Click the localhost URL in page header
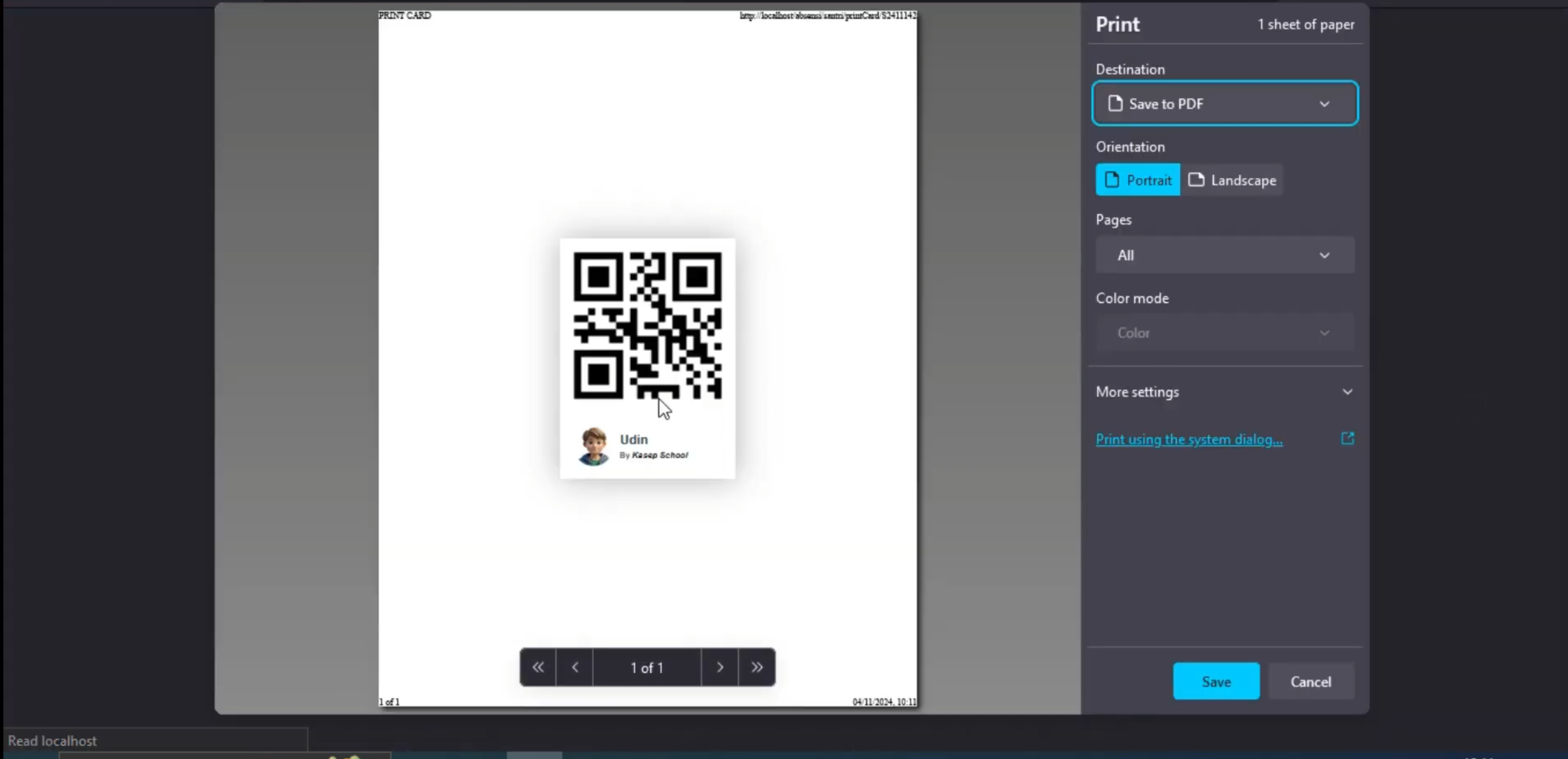Image resolution: width=1568 pixels, height=759 pixels. 828,15
